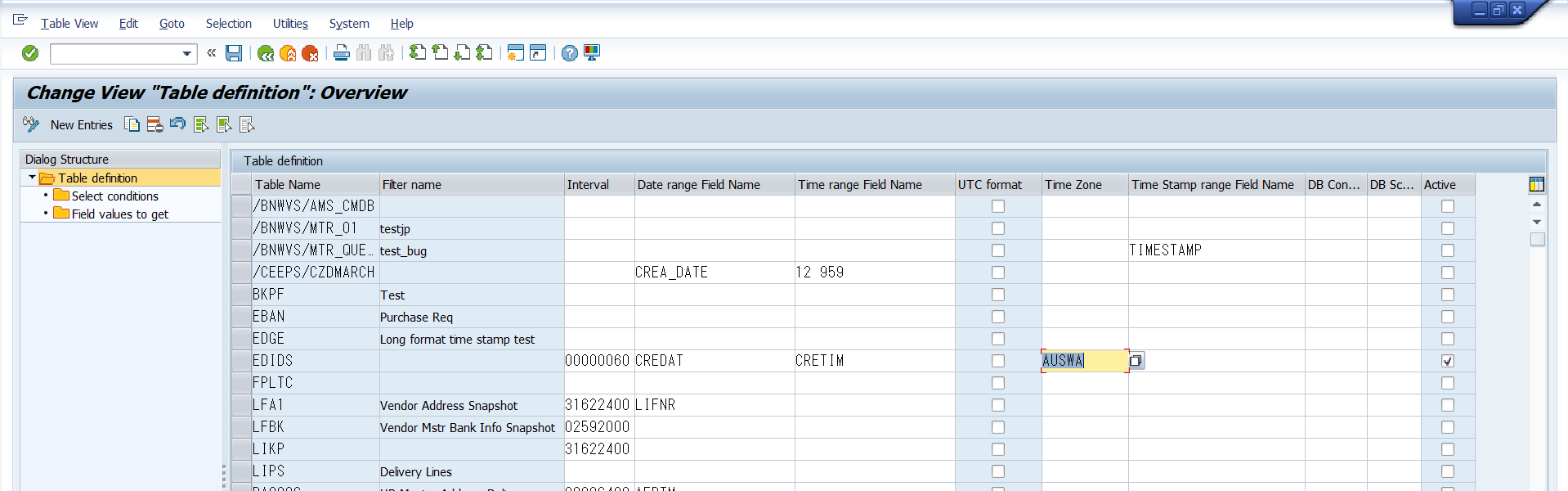Collapse the Table definition tree node
The height and width of the screenshot is (491, 1568).
click(32, 178)
